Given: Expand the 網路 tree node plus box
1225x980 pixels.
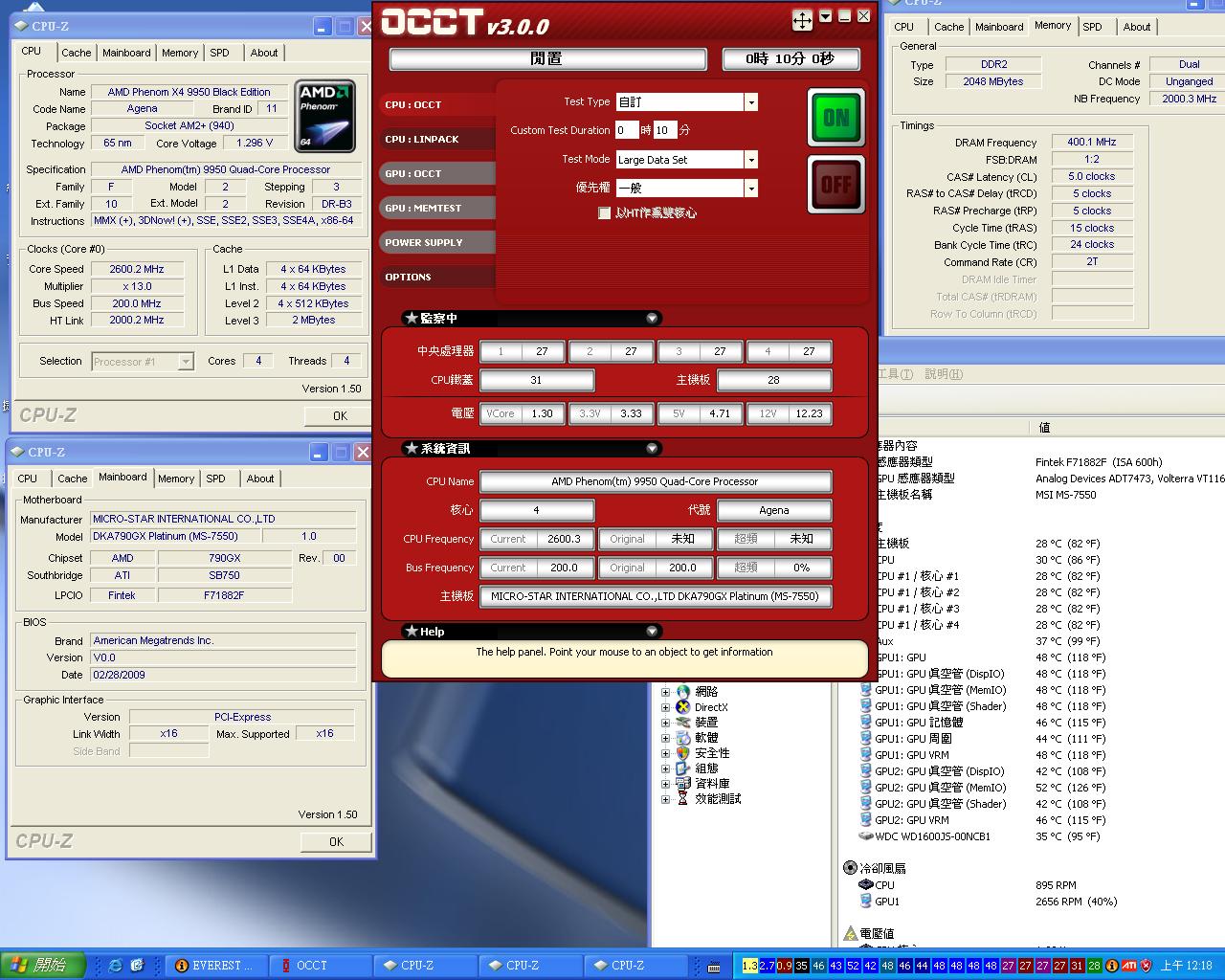Looking at the screenshot, I should click(665, 692).
